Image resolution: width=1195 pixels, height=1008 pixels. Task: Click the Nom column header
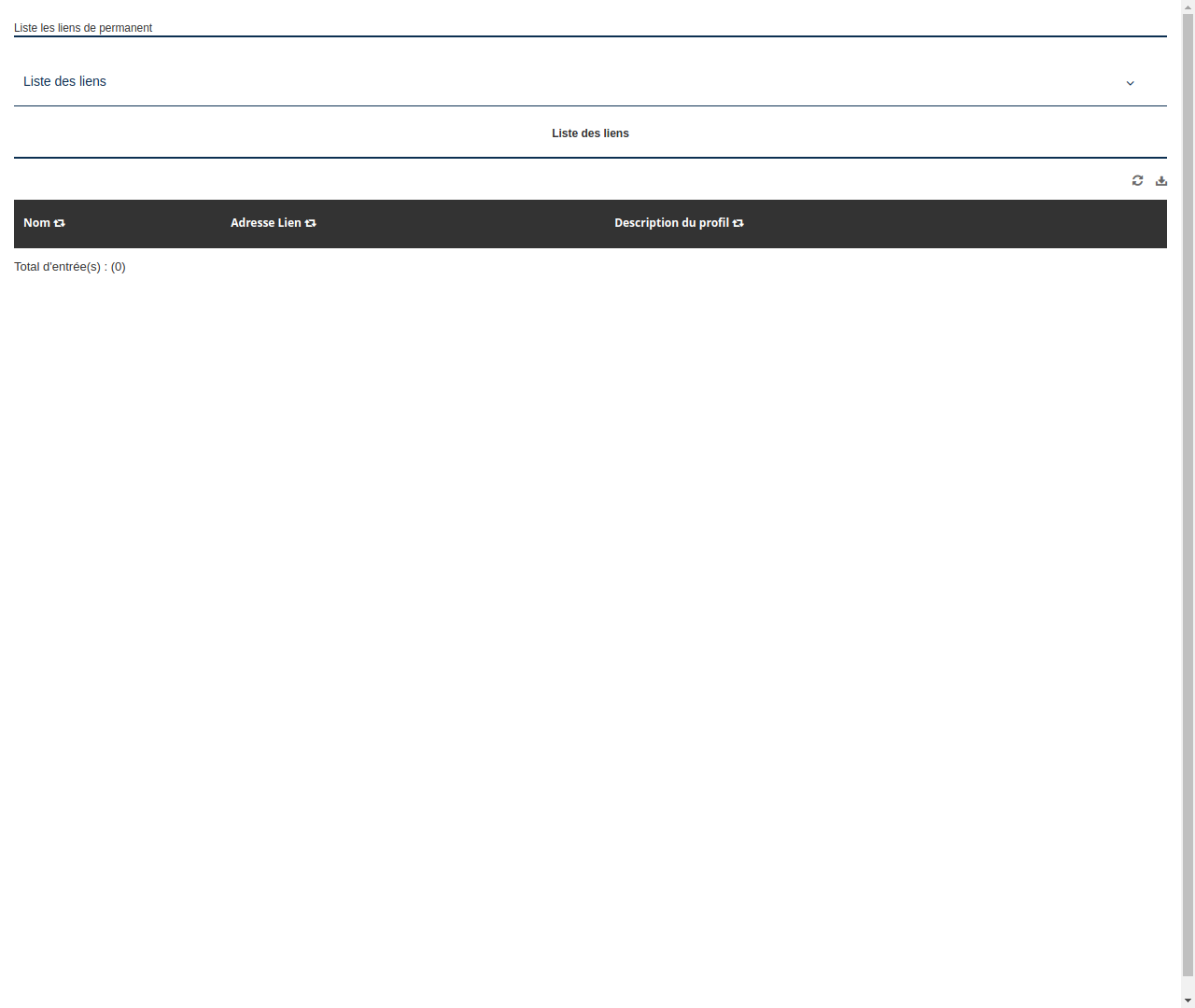coord(37,223)
